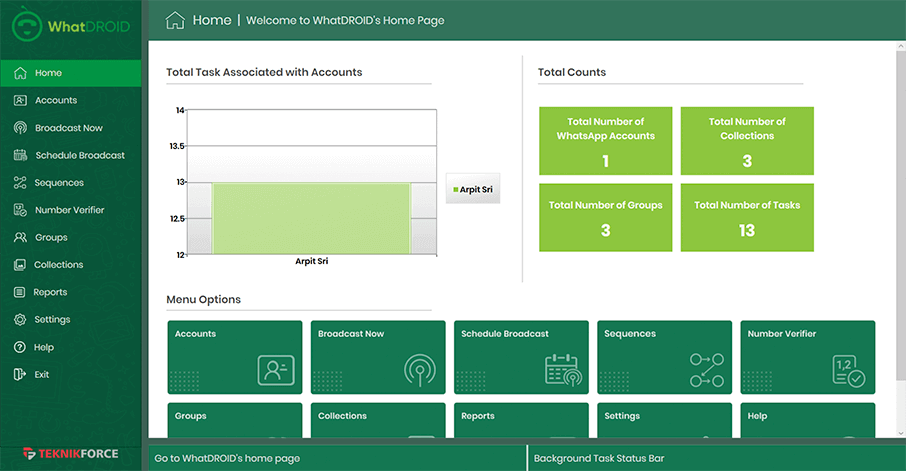Click the Settings gear icon in sidebar
This screenshot has width=906, height=471.
coord(20,320)
